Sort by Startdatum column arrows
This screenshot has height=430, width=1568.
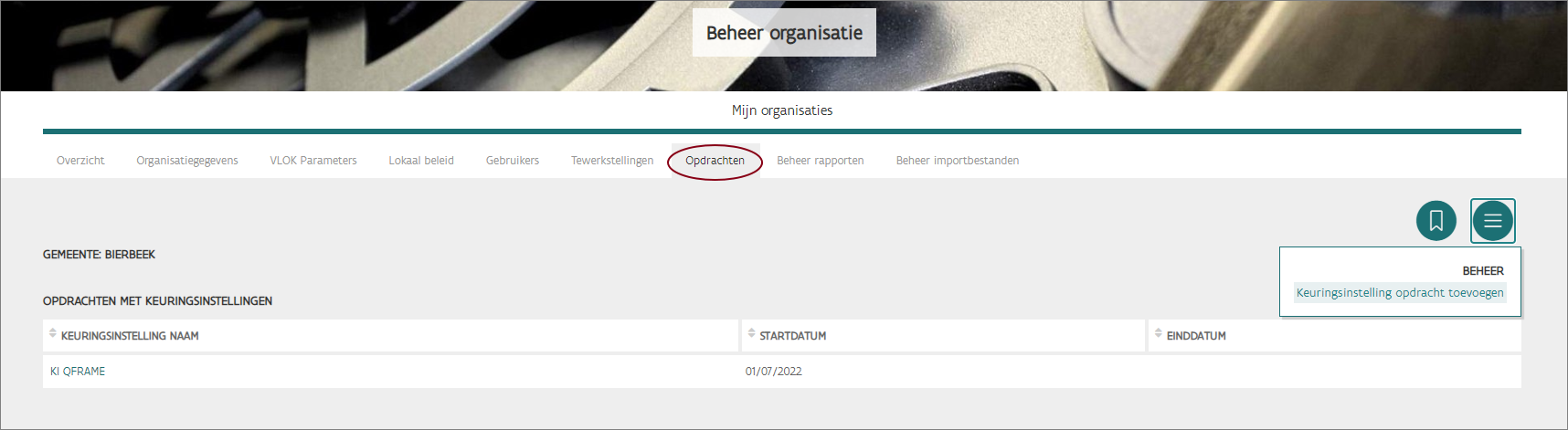(x=751, y=334)
